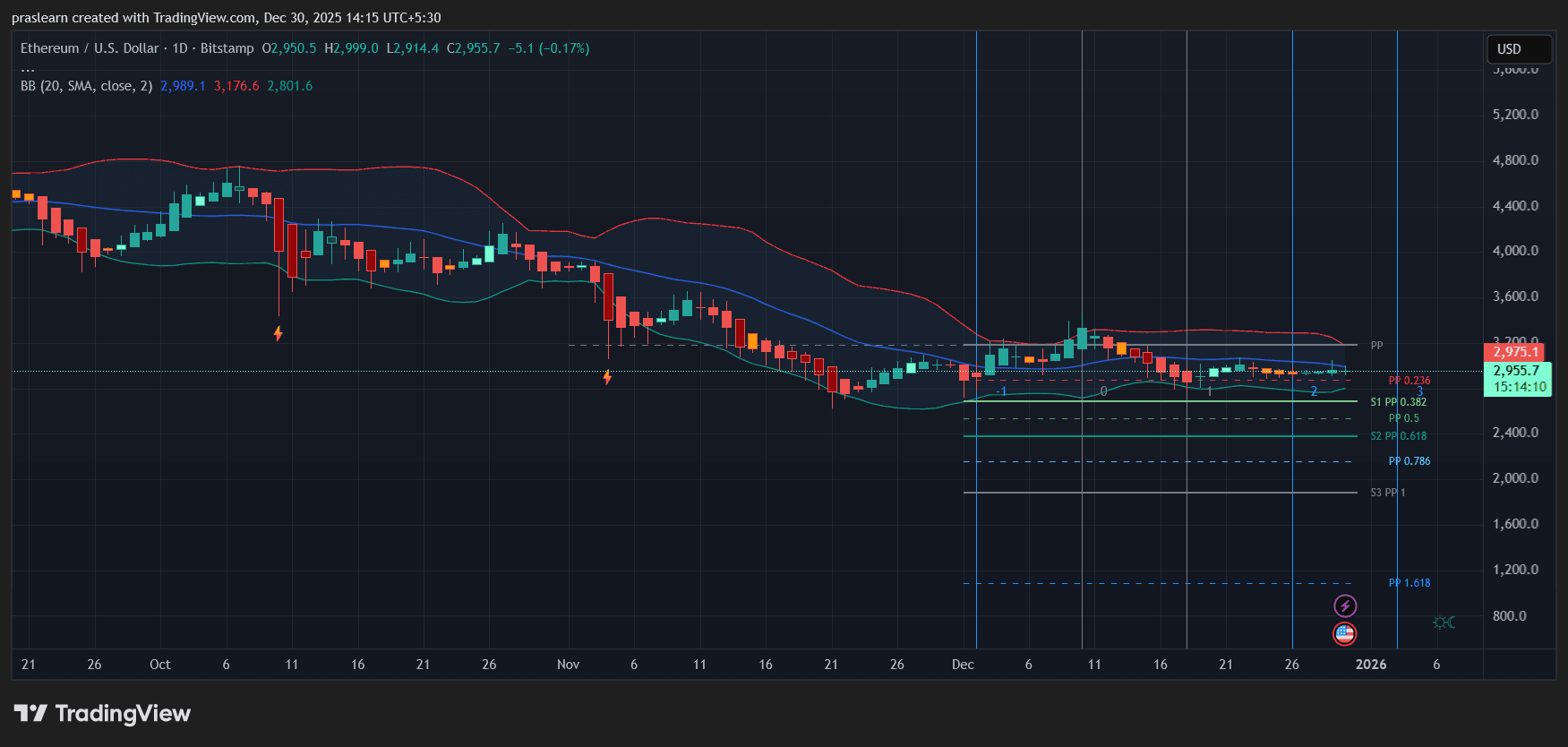Select the S1 PP 0.382 pivot label
The image size is (1568, 747).
click(1398, 402)
